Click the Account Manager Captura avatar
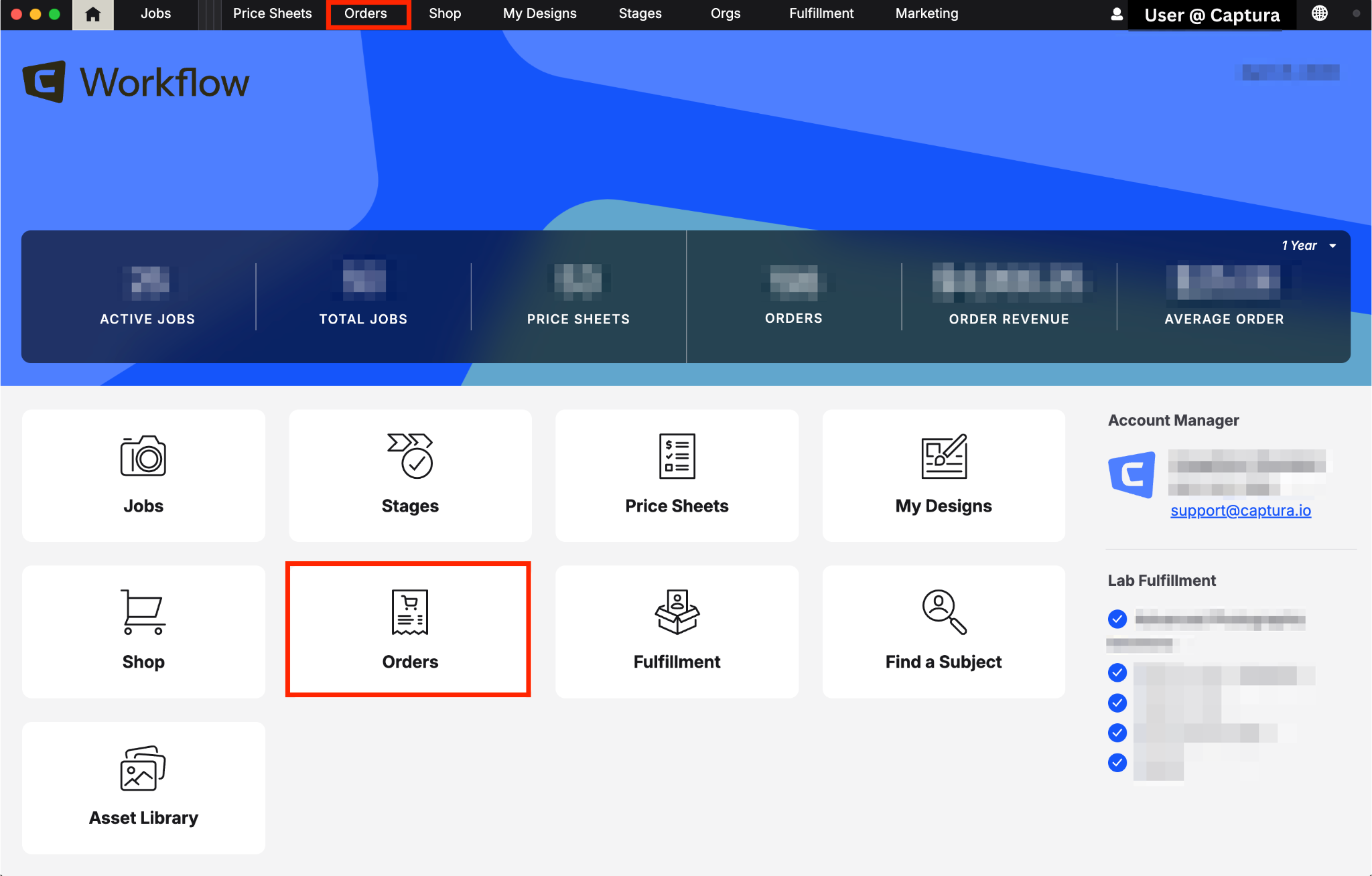 click(x=1131, y=474)
